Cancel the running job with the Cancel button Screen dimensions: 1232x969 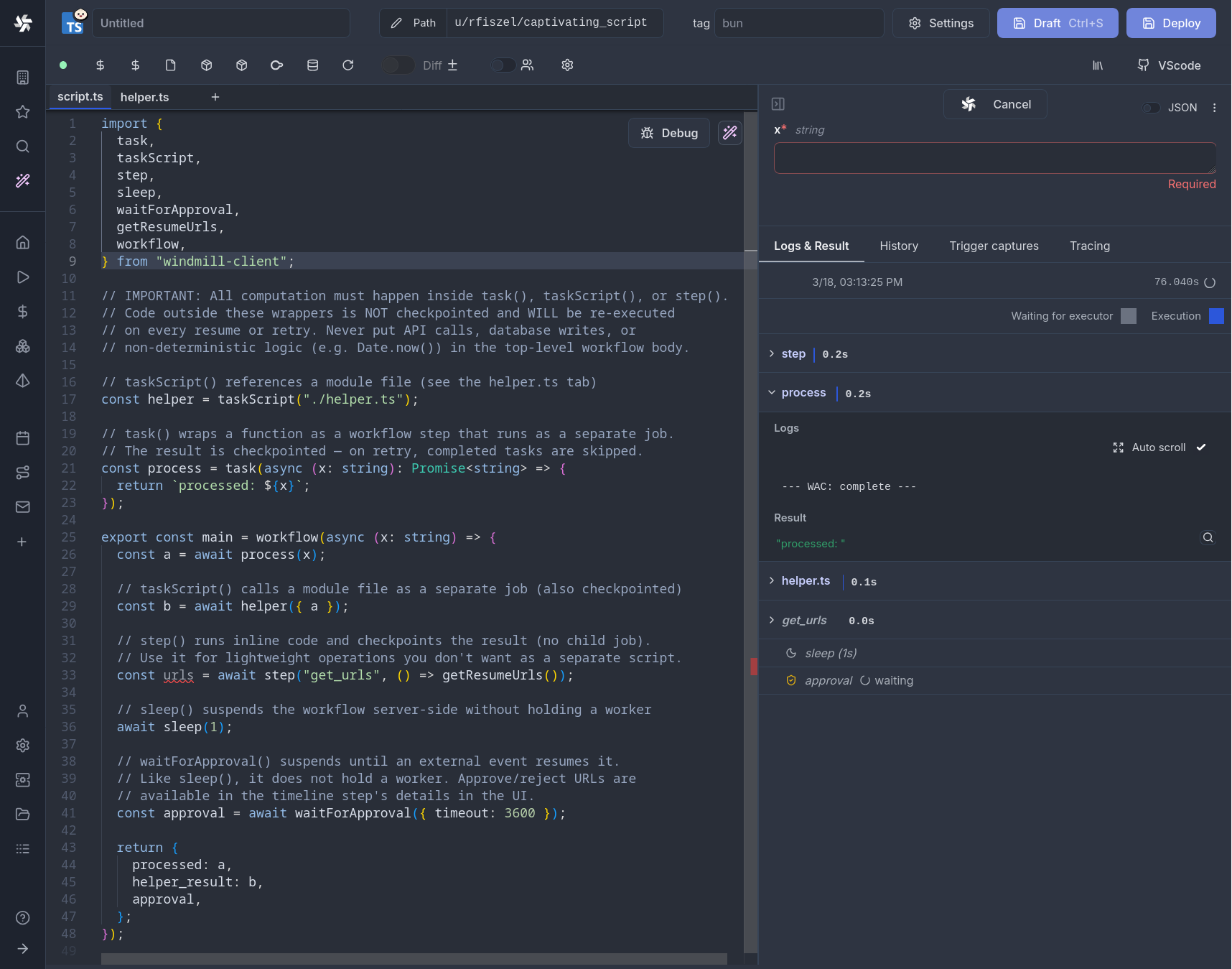pyautogui.click(x=995, y=104)
